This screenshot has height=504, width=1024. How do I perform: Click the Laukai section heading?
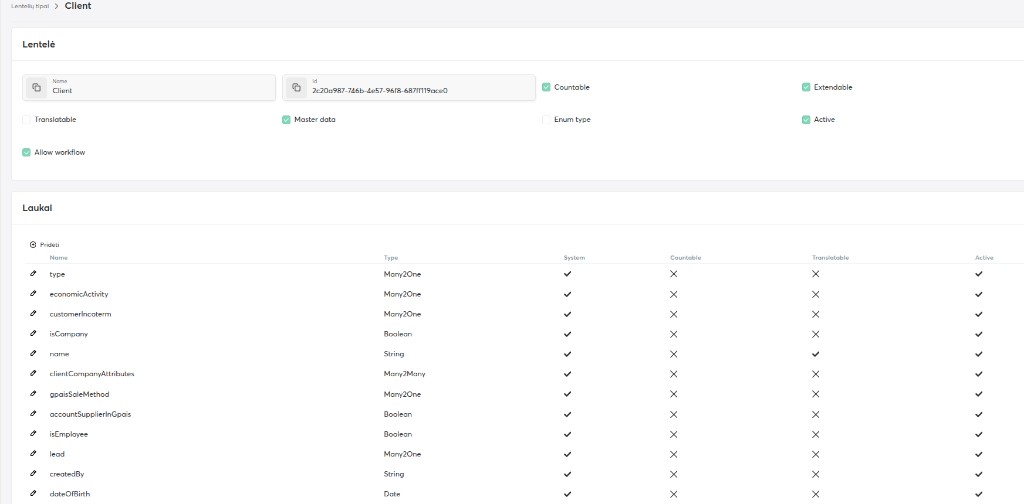[37, 208]
